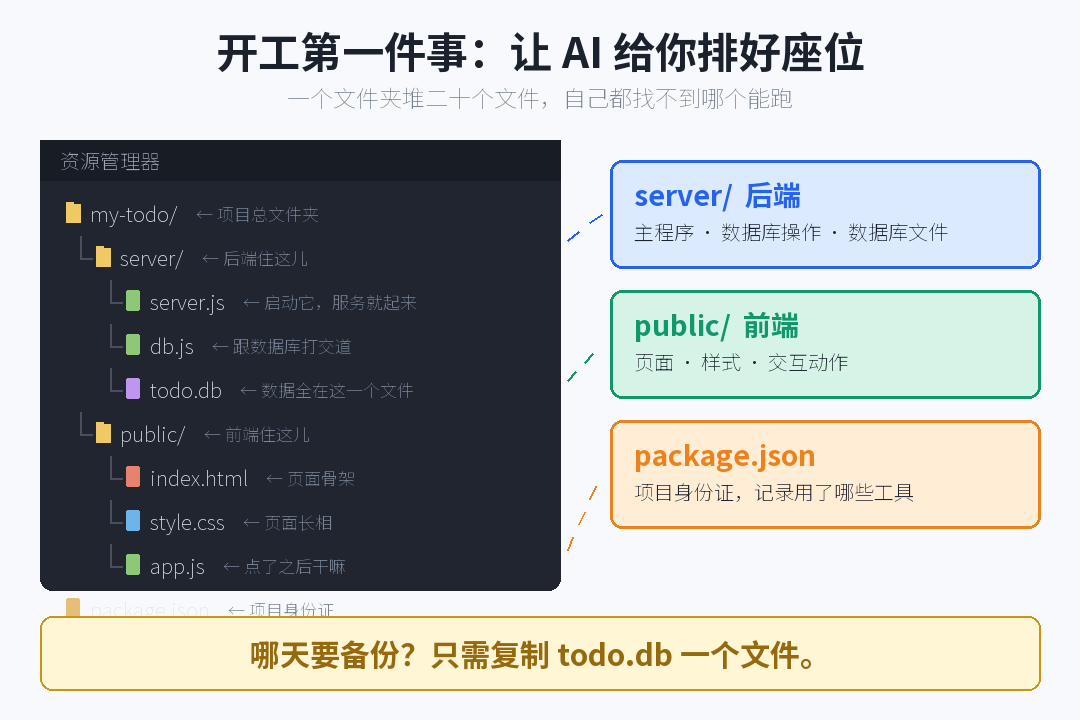Select the public/ folder name
This screenshot has width=1080, height=720.
coord(152,435)
